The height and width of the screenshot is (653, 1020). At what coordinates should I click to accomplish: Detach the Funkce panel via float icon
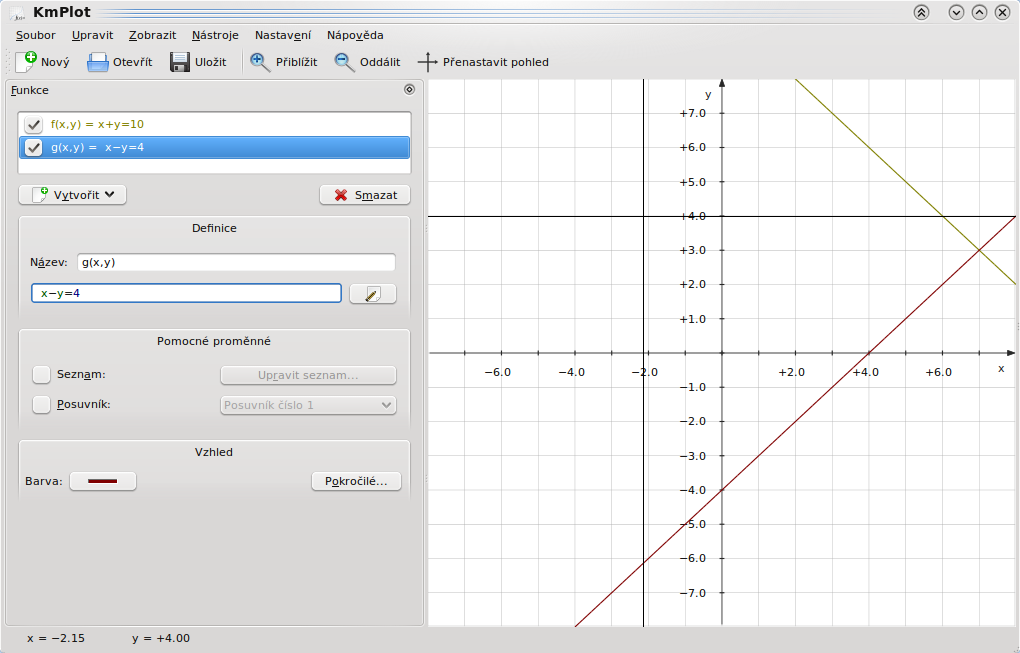click(409, 89)
